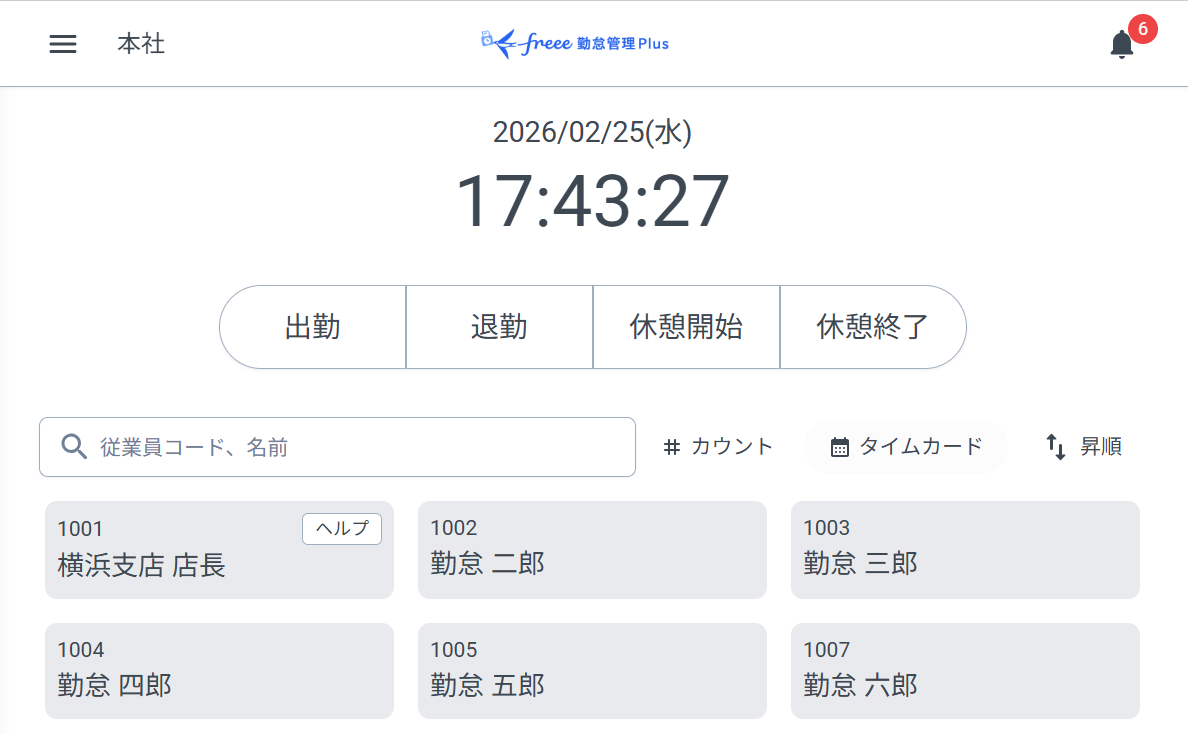Toggle the 昇順 sort order
Screen dimensions: 1188x733
(x=1083, y=446)
